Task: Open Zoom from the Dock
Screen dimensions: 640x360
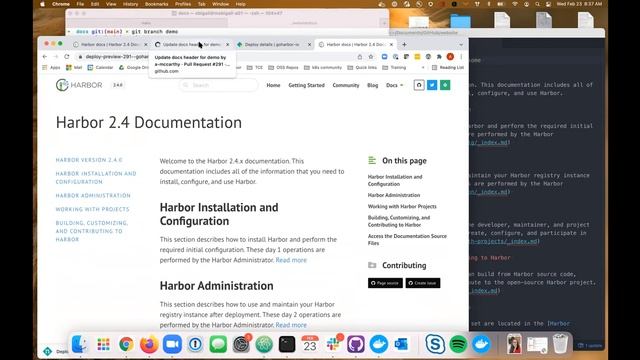Action: click(x=172, y=344)
